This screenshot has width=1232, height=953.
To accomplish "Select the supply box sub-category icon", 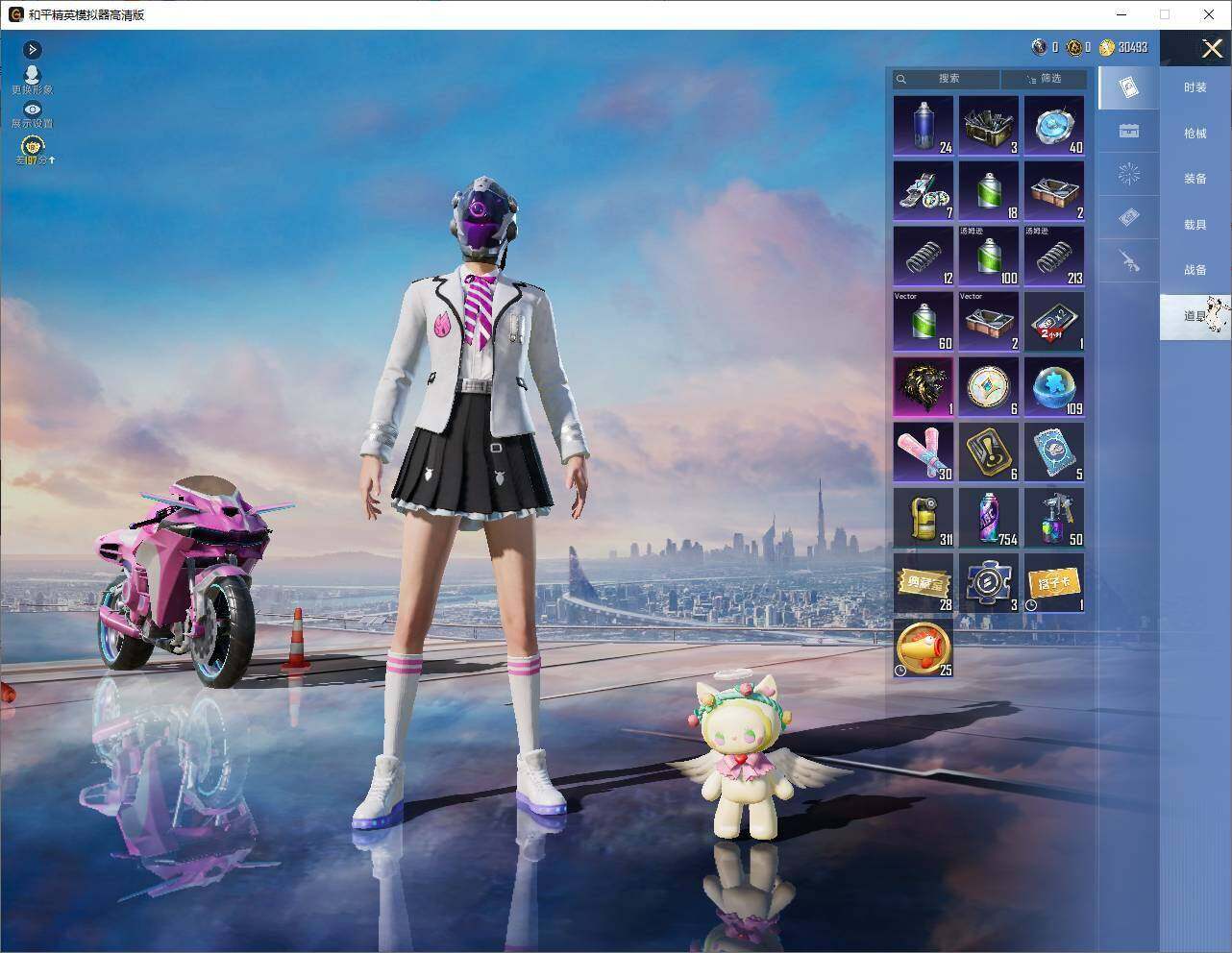I will click(x=1129, y=131).
